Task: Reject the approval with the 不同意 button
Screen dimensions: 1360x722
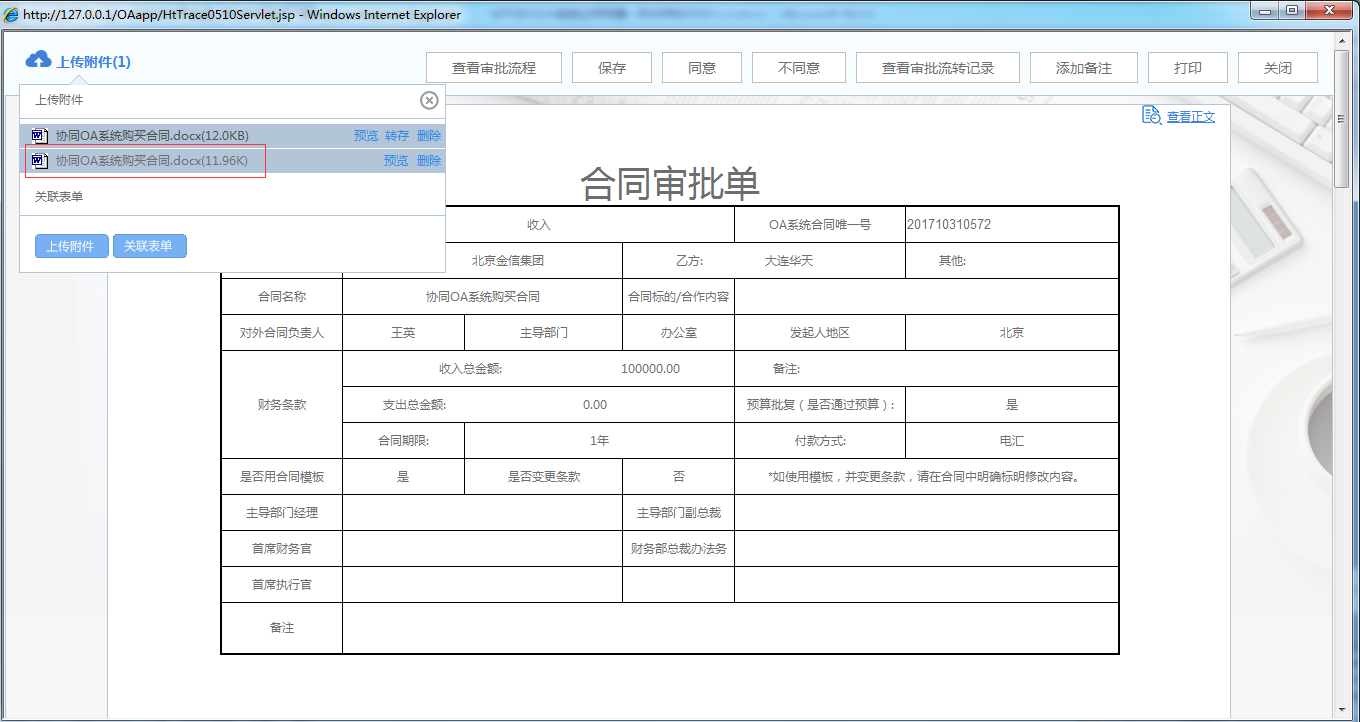Action: (x=798, y=67)
